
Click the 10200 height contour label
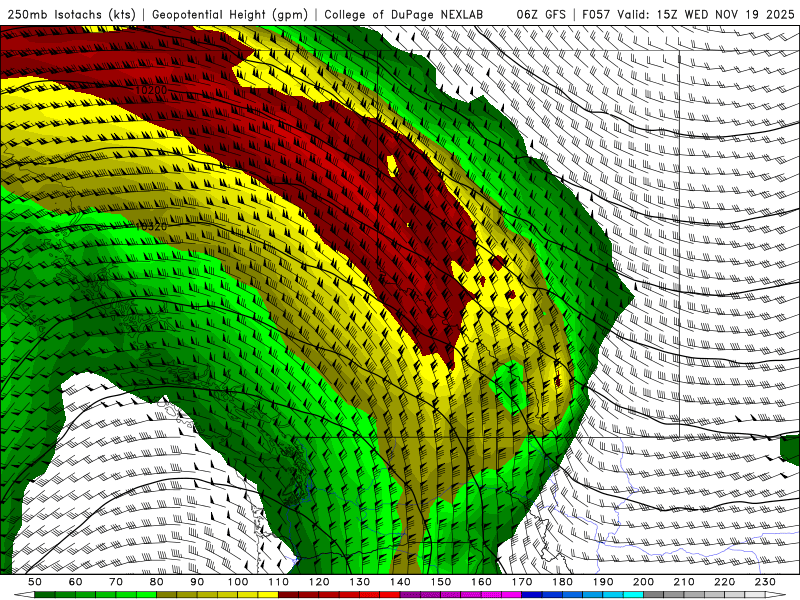point(152,90)
